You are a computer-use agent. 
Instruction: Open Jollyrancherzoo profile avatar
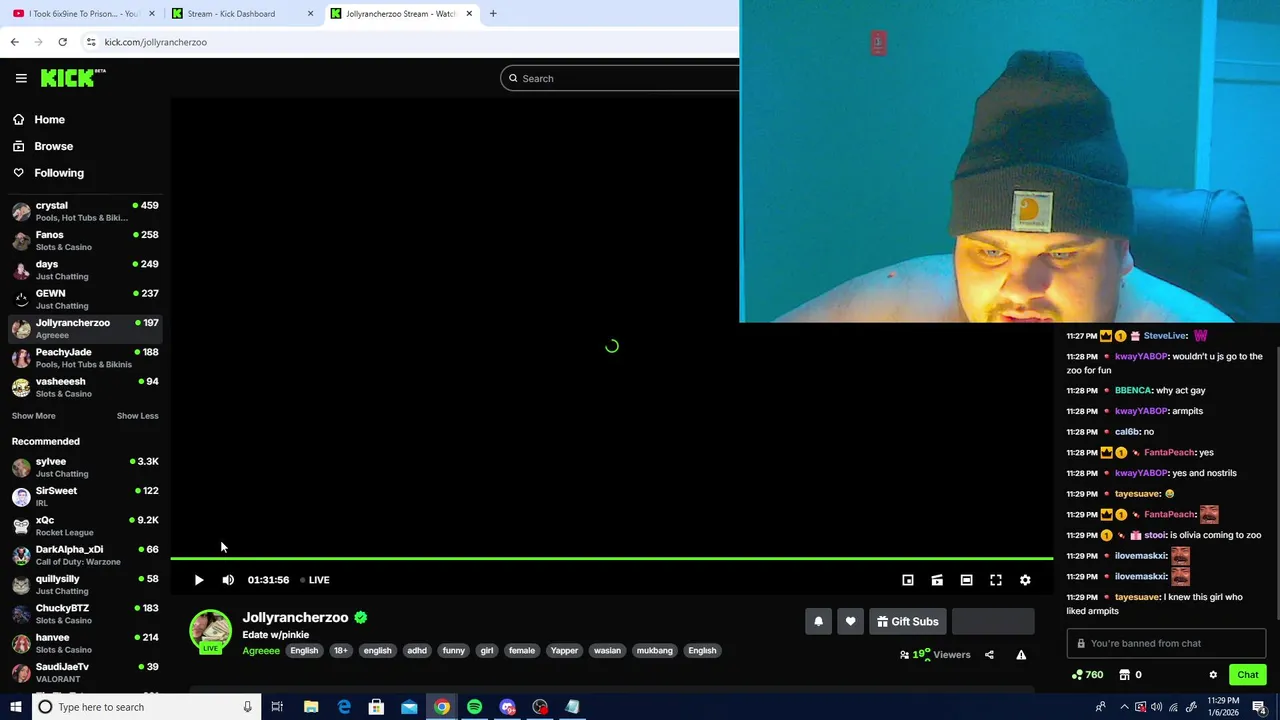pyautogui.click(x=210, y=631)
